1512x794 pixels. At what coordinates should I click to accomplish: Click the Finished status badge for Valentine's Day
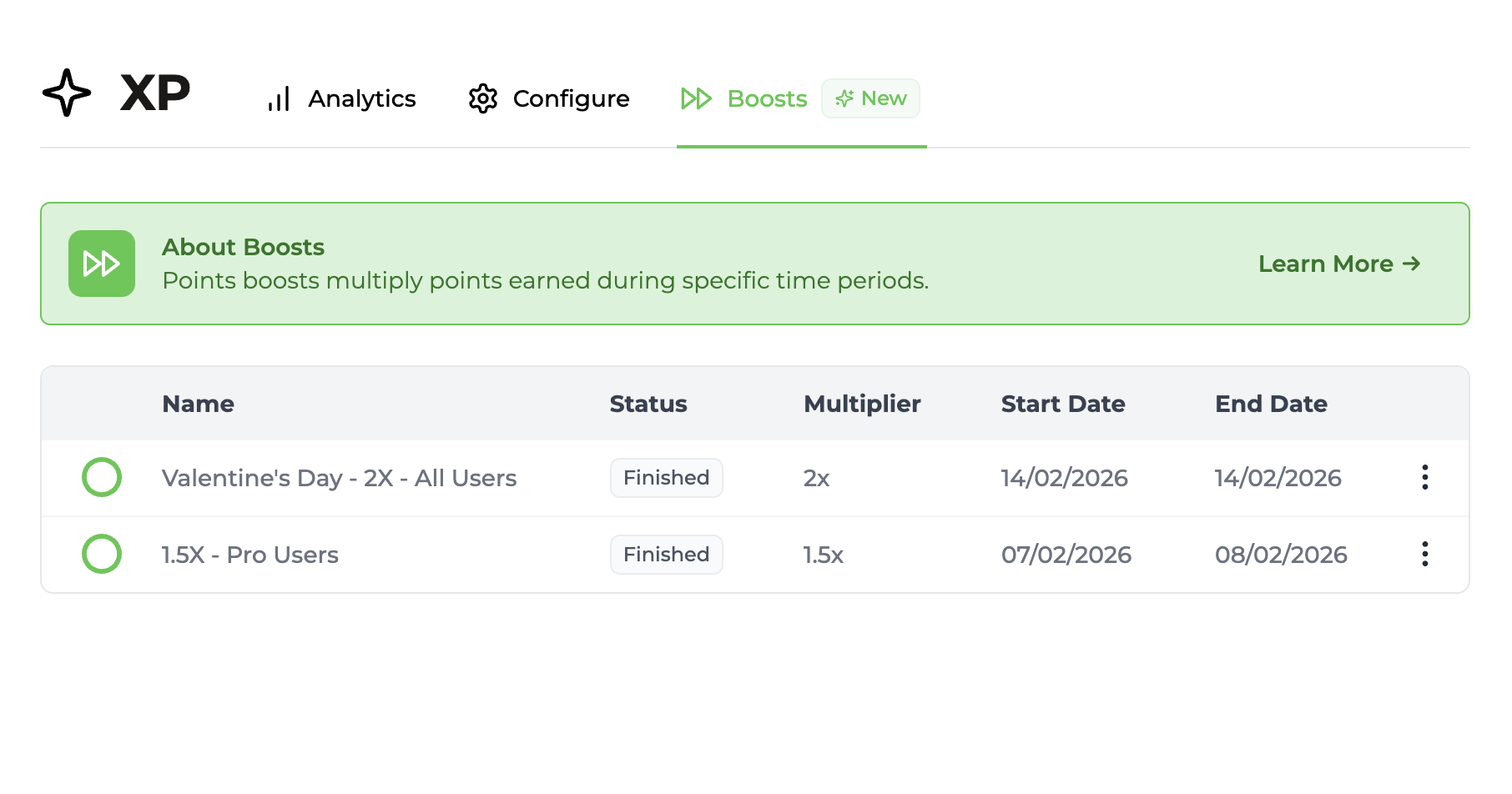[666, 478]
